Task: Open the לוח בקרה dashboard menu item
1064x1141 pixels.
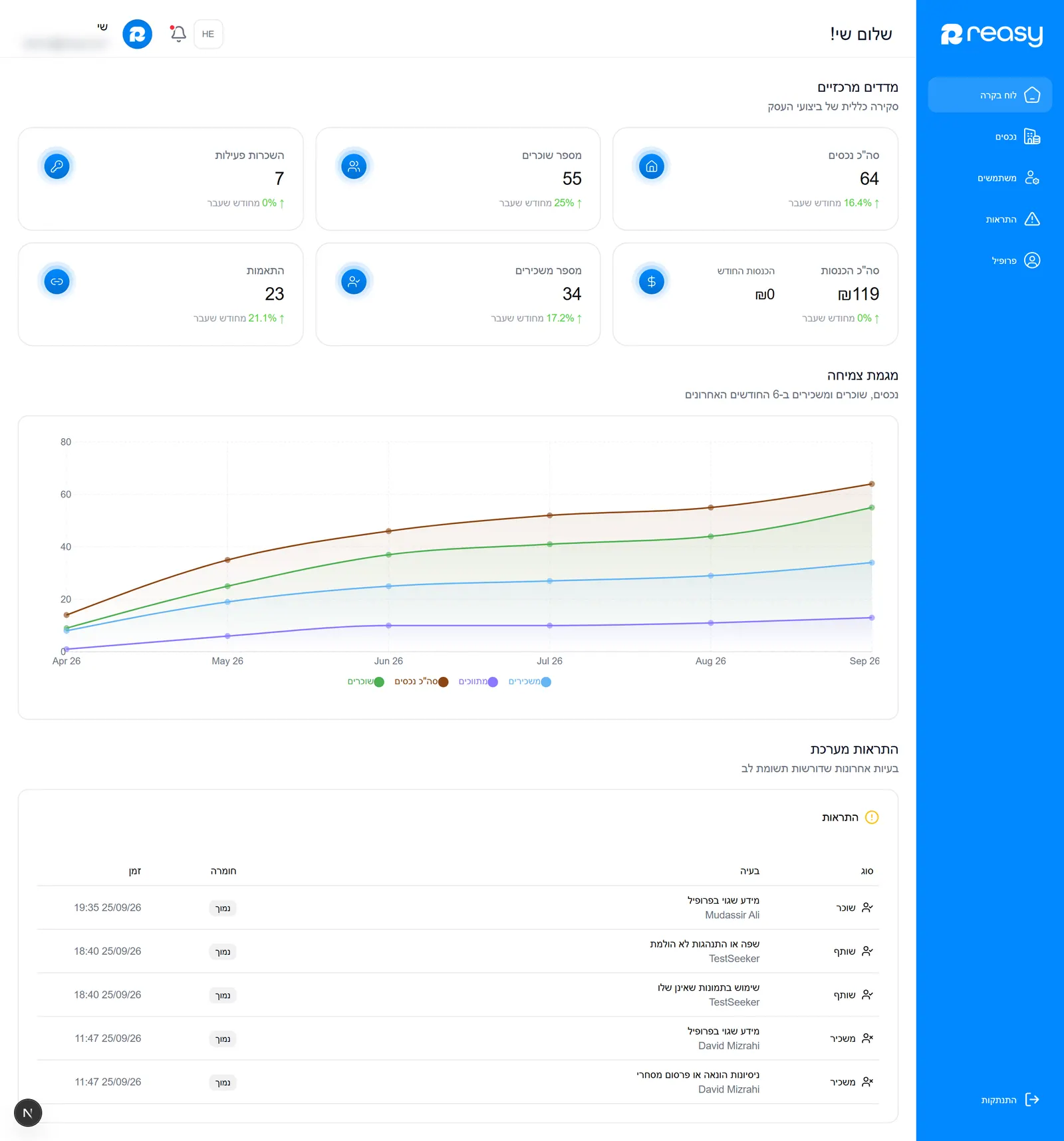Action: tap(990, 95)
